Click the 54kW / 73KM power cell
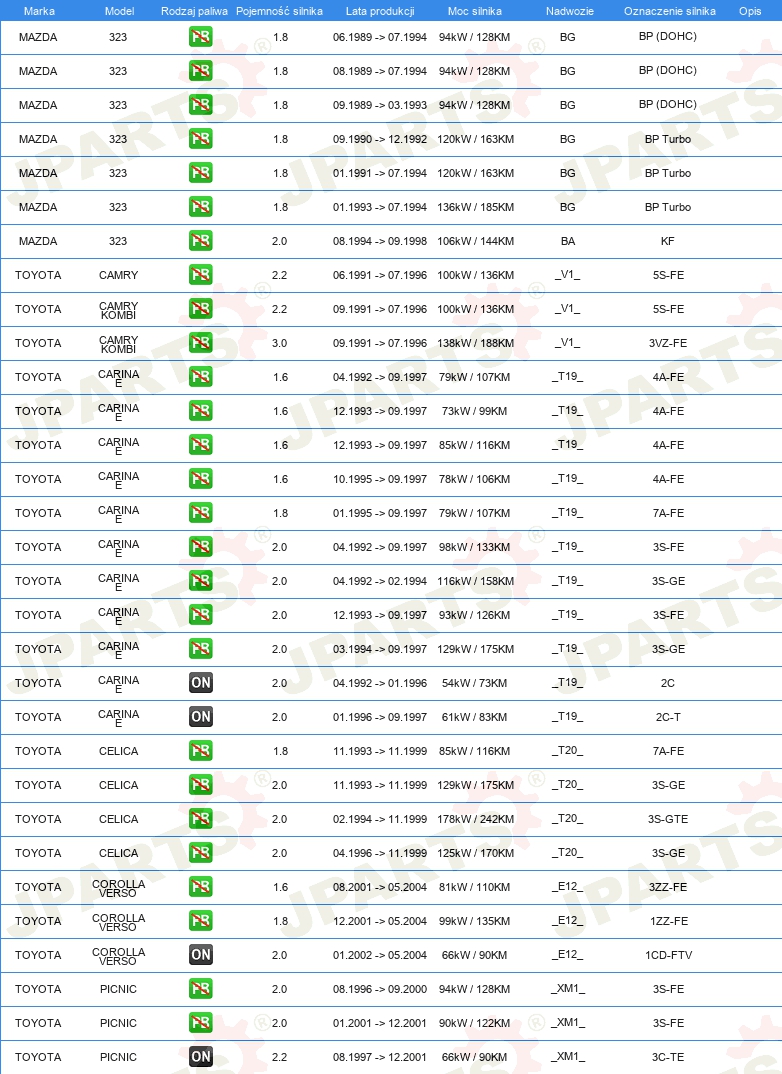Image resolution: width=782 pixels, height=1074 pixels. click(x=475, y=683)
